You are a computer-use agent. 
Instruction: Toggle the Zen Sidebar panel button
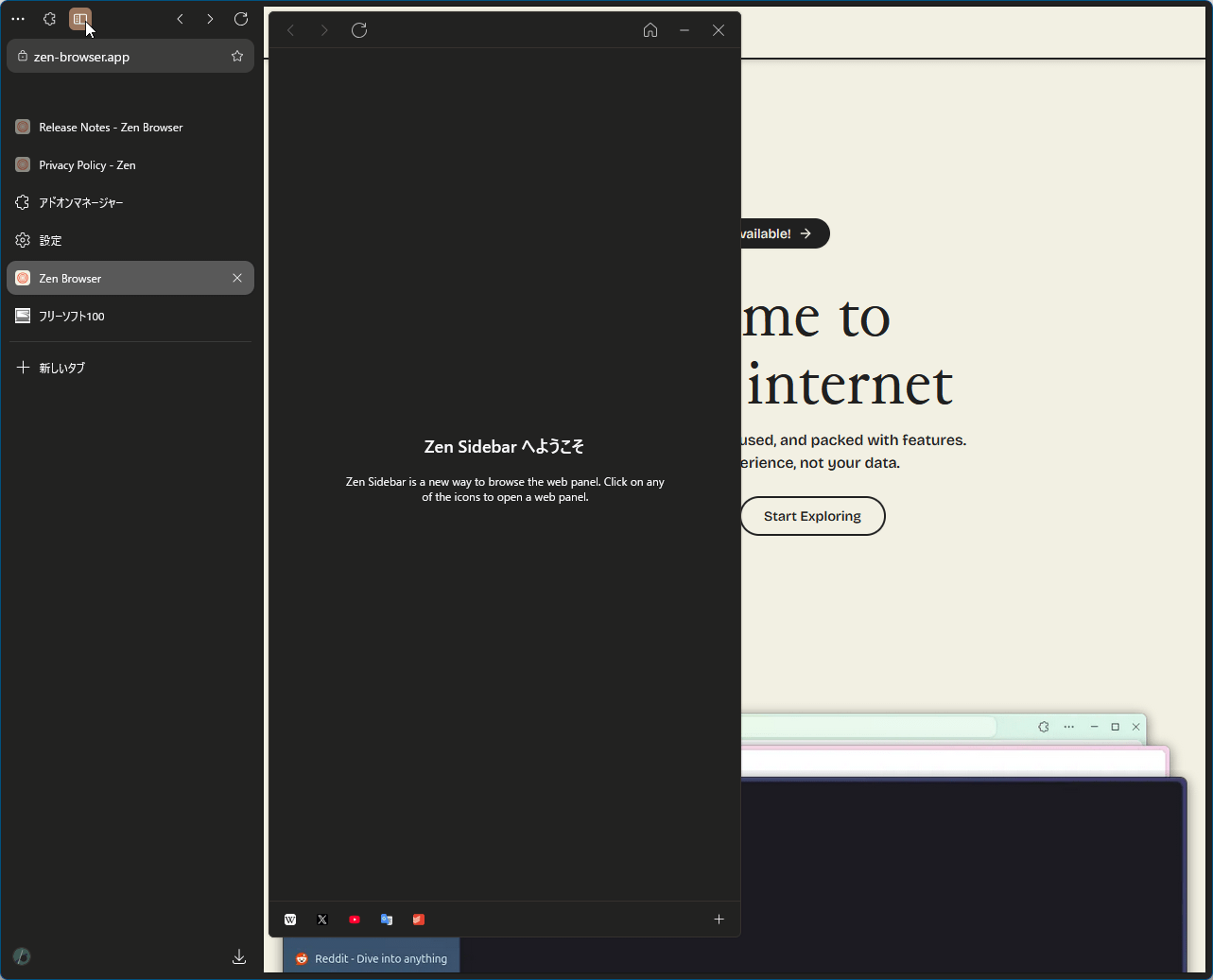coord(80,19)
